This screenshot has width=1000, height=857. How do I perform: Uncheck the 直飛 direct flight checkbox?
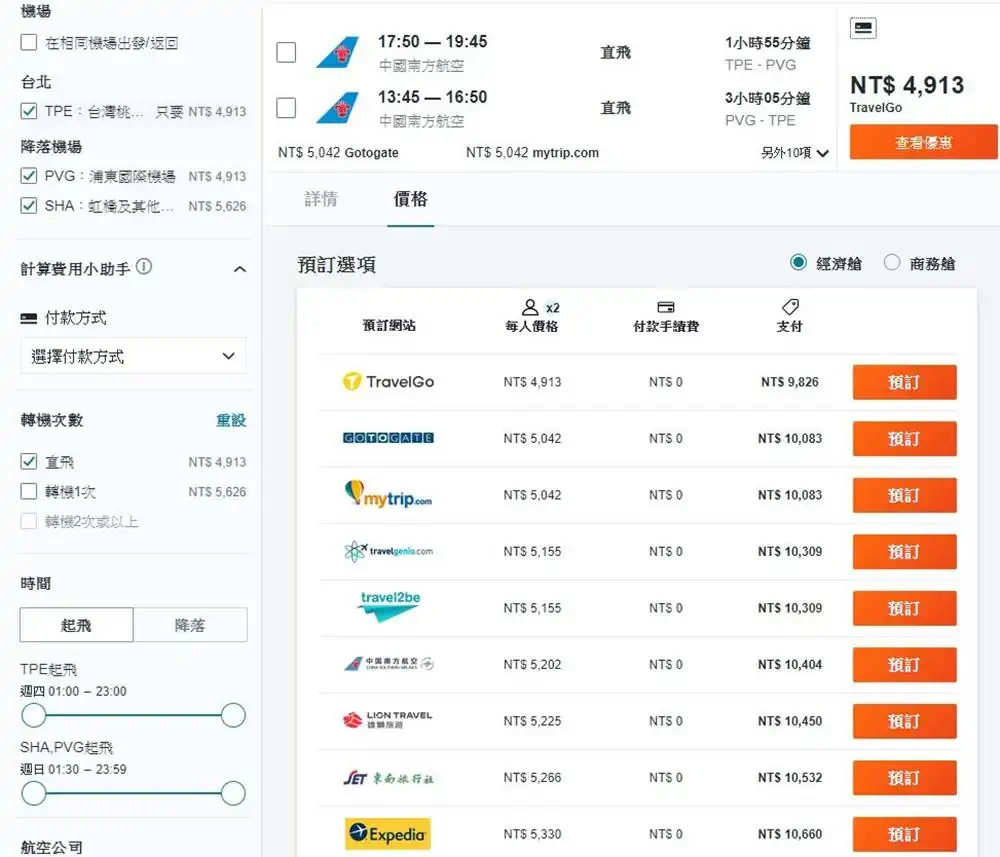point(29,461)
